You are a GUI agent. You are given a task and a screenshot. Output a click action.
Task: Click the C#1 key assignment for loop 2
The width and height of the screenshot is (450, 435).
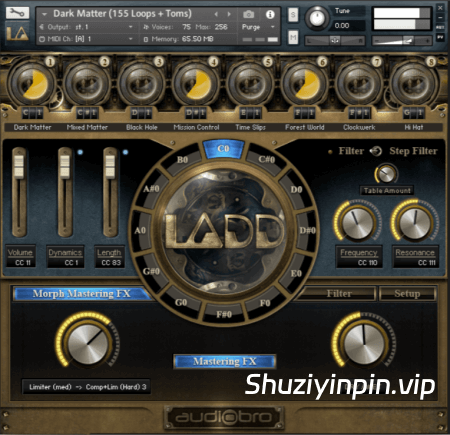[x=87, y=113]
